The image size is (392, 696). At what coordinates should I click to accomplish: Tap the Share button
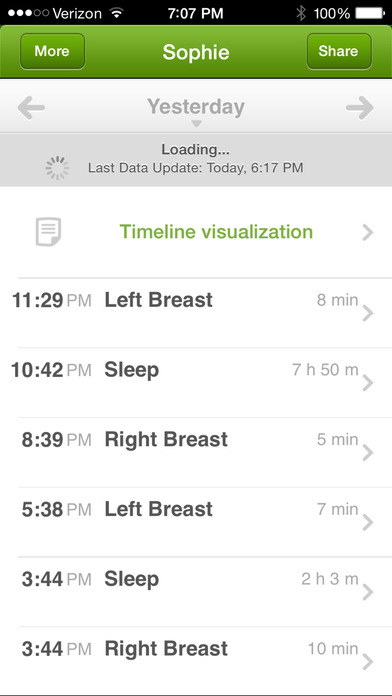[x=339, y=51]
